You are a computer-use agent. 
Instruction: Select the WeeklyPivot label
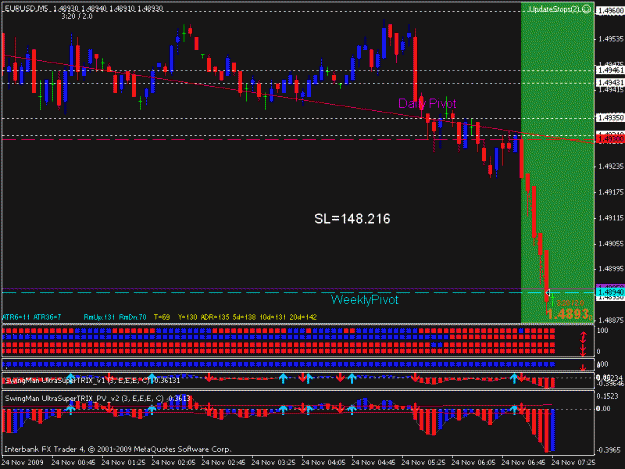tap(364, 300)
